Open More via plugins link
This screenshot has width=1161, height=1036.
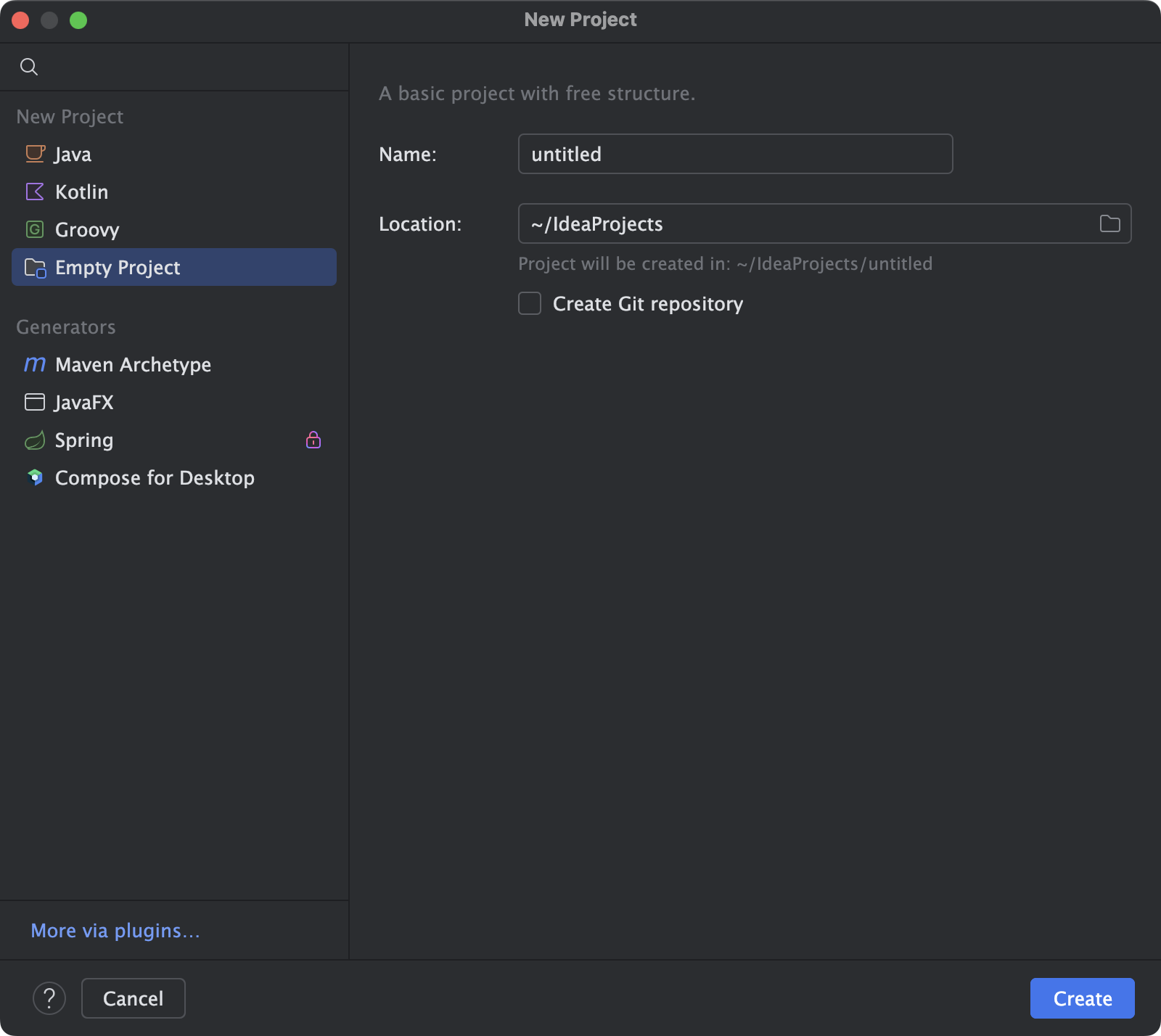click(x=115, y=931)
